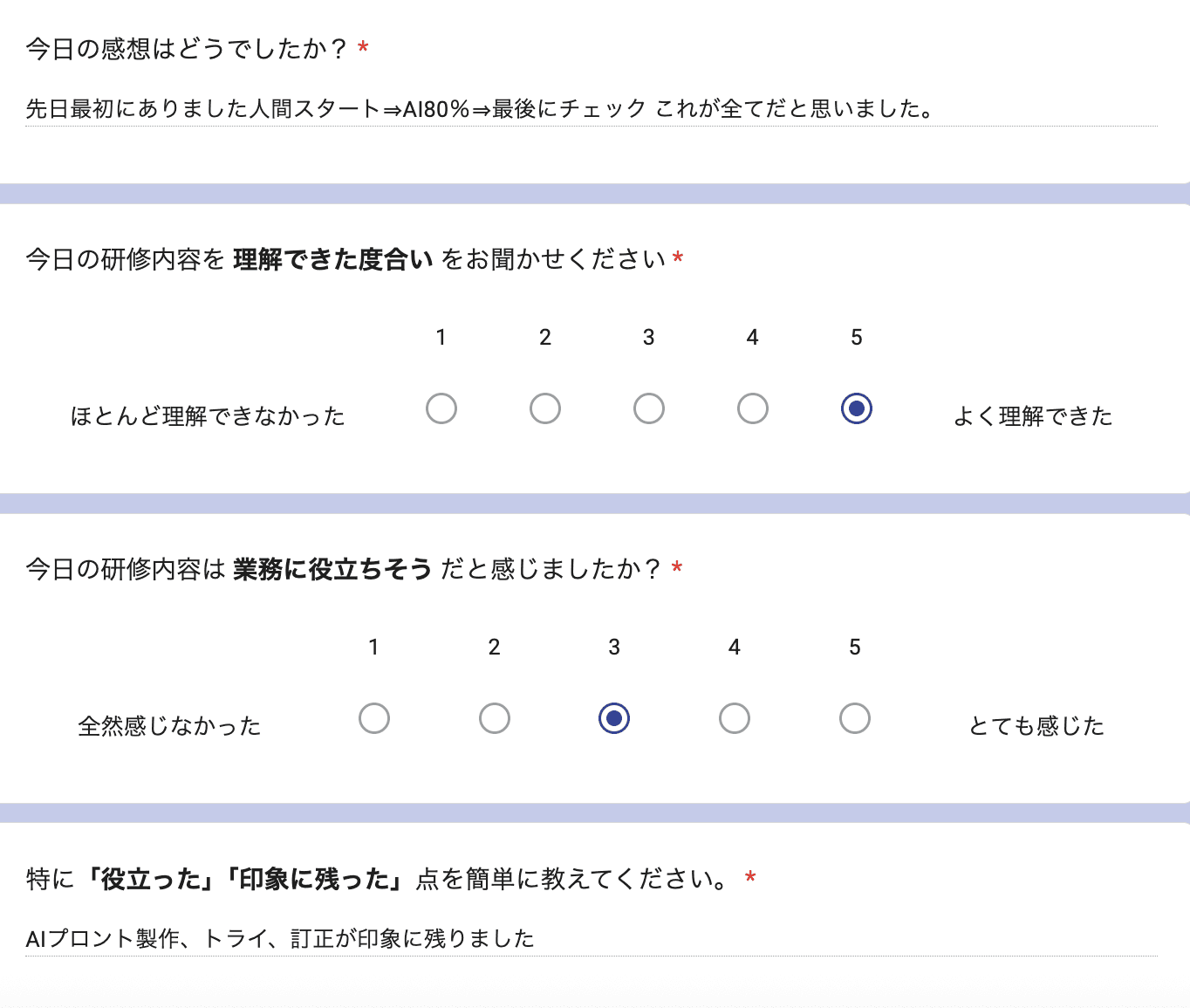Select rating 4 for usefulness question
The height and width of the screenshot is (1008, 1190).
(x=735, y=717)
